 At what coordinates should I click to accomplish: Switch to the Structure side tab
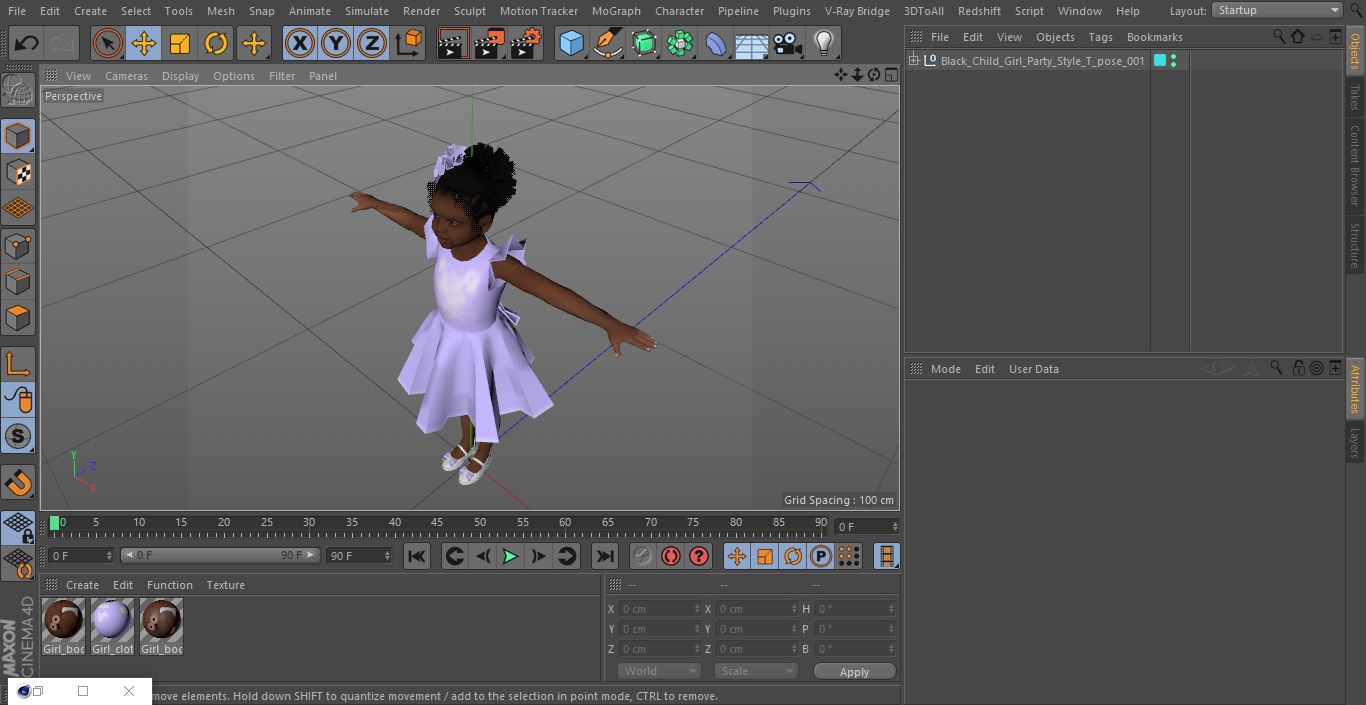pos(1355,245)
